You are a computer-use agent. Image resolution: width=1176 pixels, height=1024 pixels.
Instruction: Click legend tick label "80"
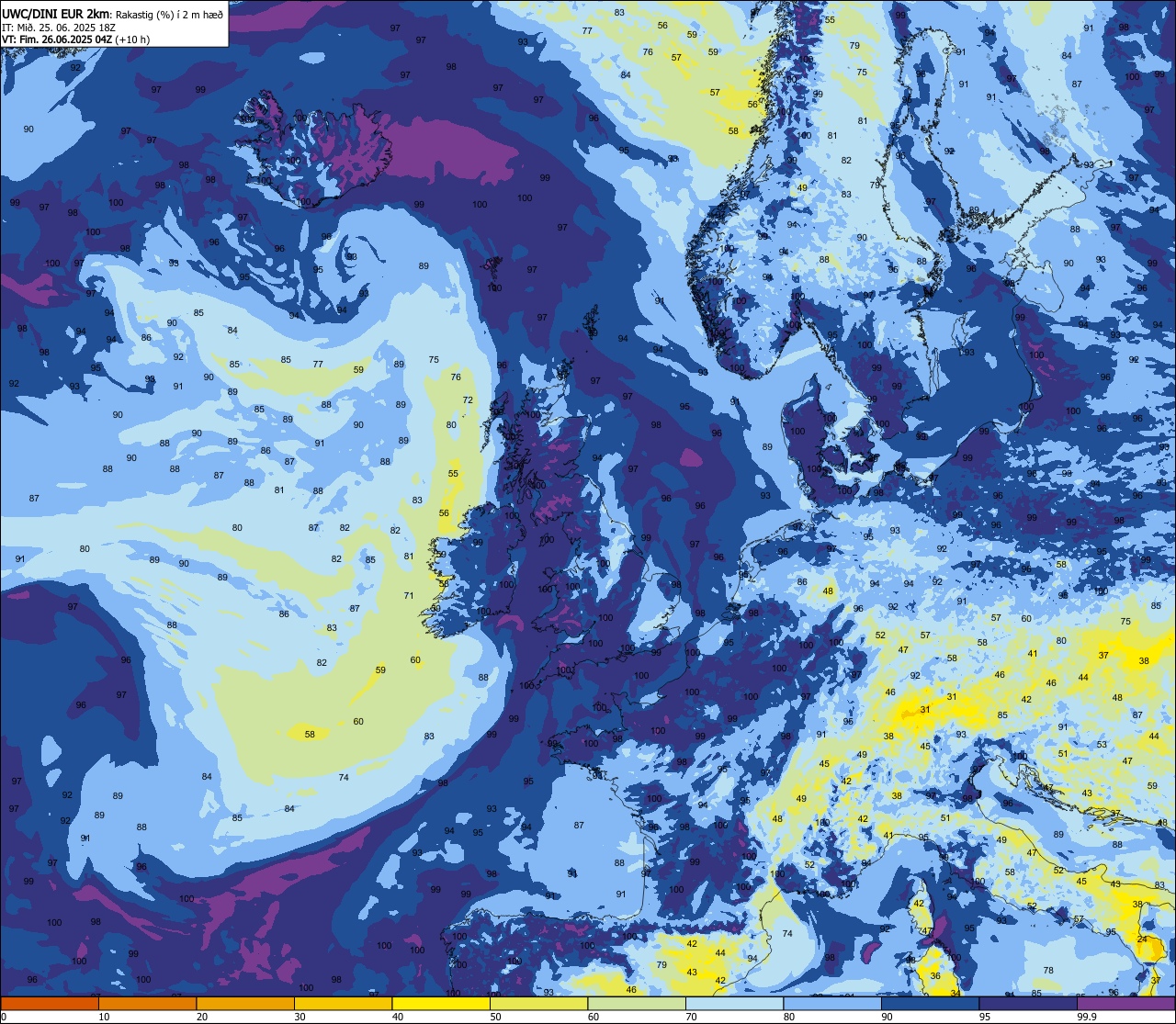pos(789,1017)
